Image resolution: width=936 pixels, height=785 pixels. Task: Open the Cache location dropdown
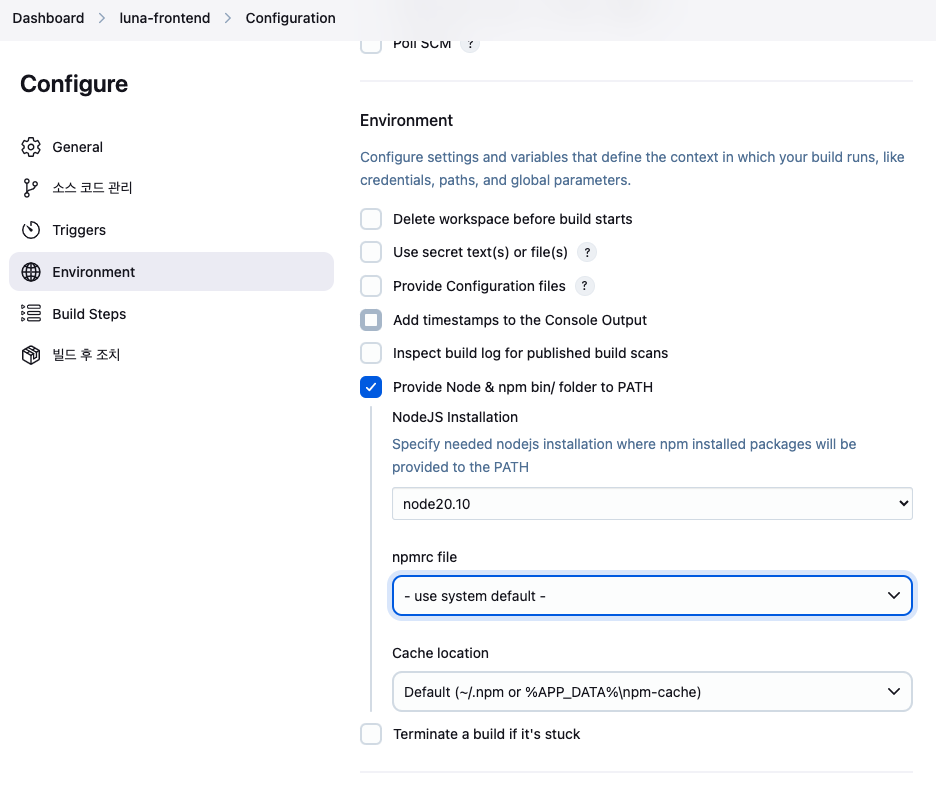[x=652, y=692]
